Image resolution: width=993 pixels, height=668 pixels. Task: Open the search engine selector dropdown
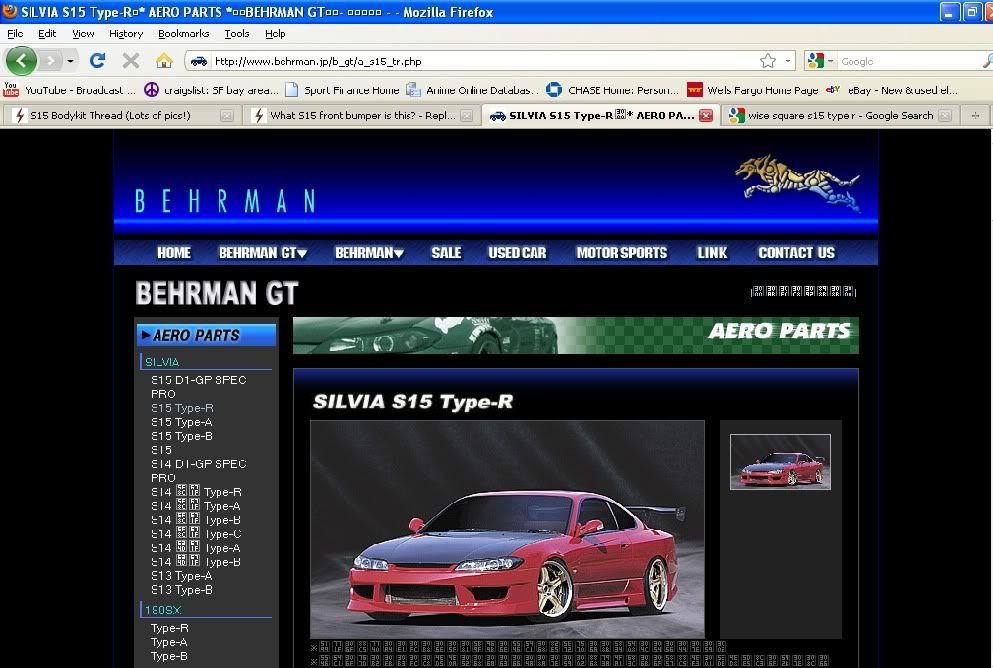[821, 61]
